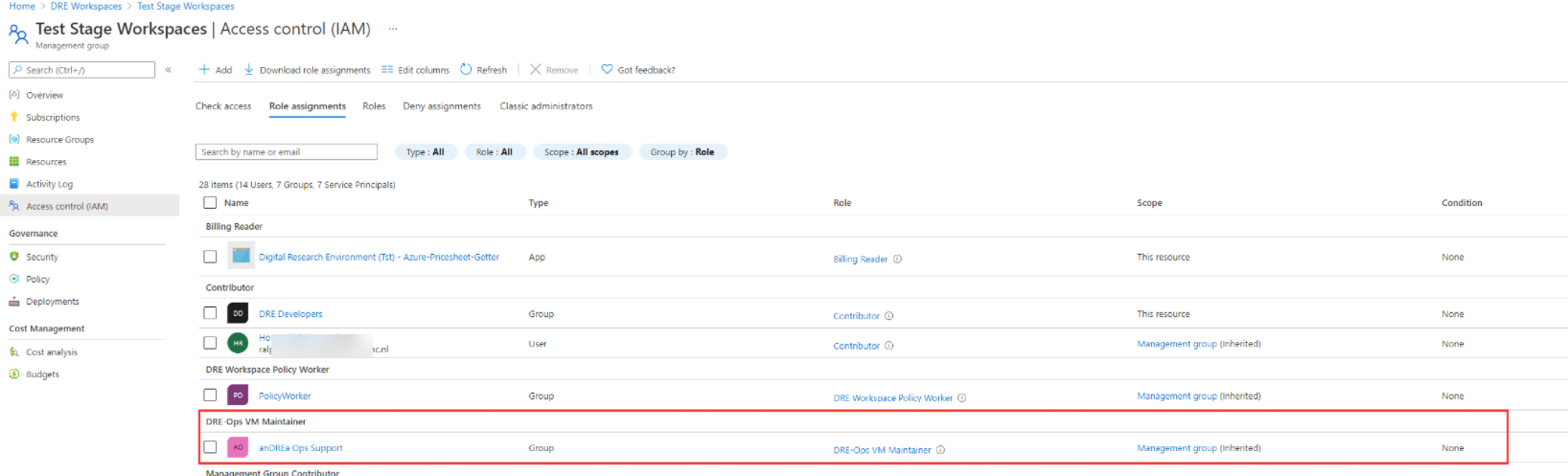Click Contributor role link in DRE Developers row

click(857, 316)
